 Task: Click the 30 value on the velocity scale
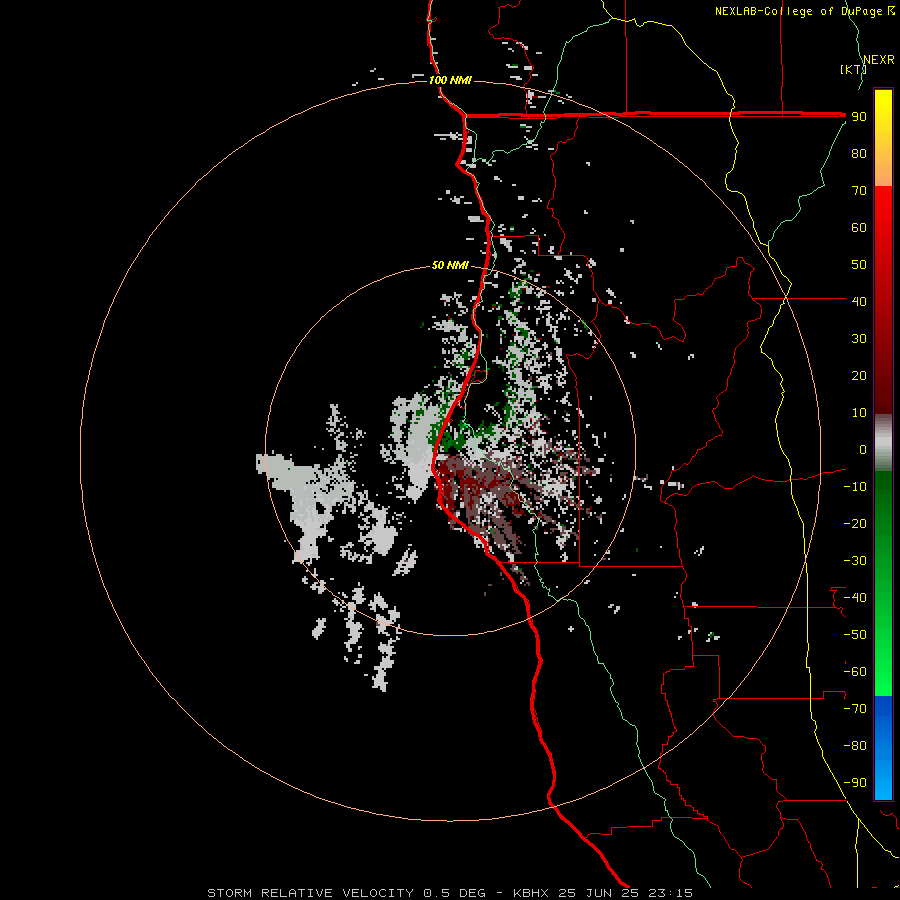coord(859,339)
